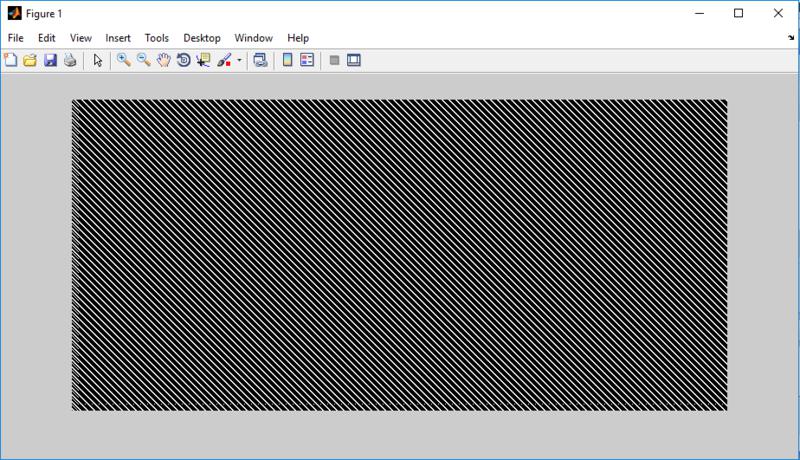This screenshot has width=800, height=460.
Task: Select the Brush data tool
Action: point(225,60)
